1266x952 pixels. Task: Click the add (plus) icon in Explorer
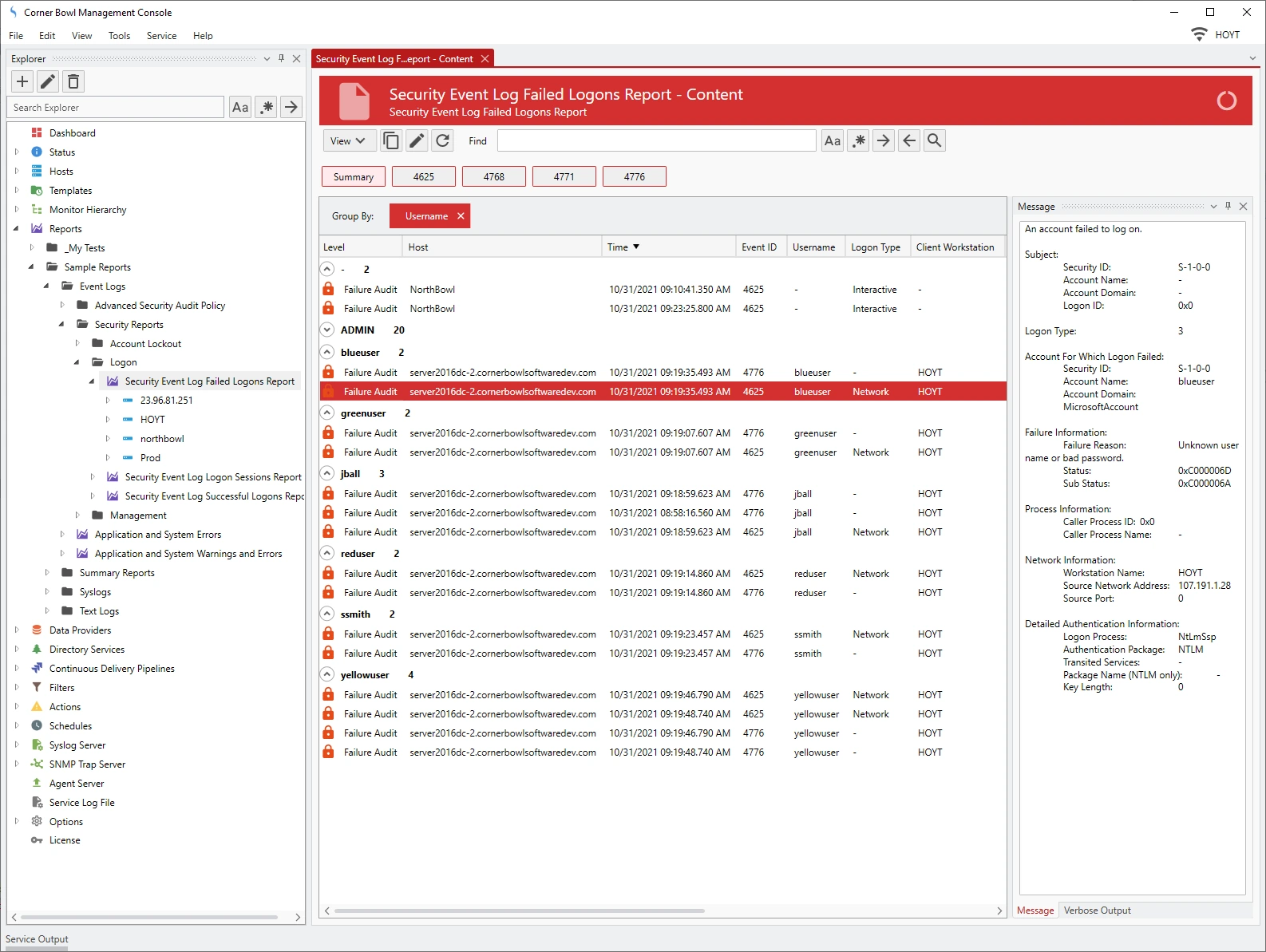pyautogui.click(x=22, y=81)
